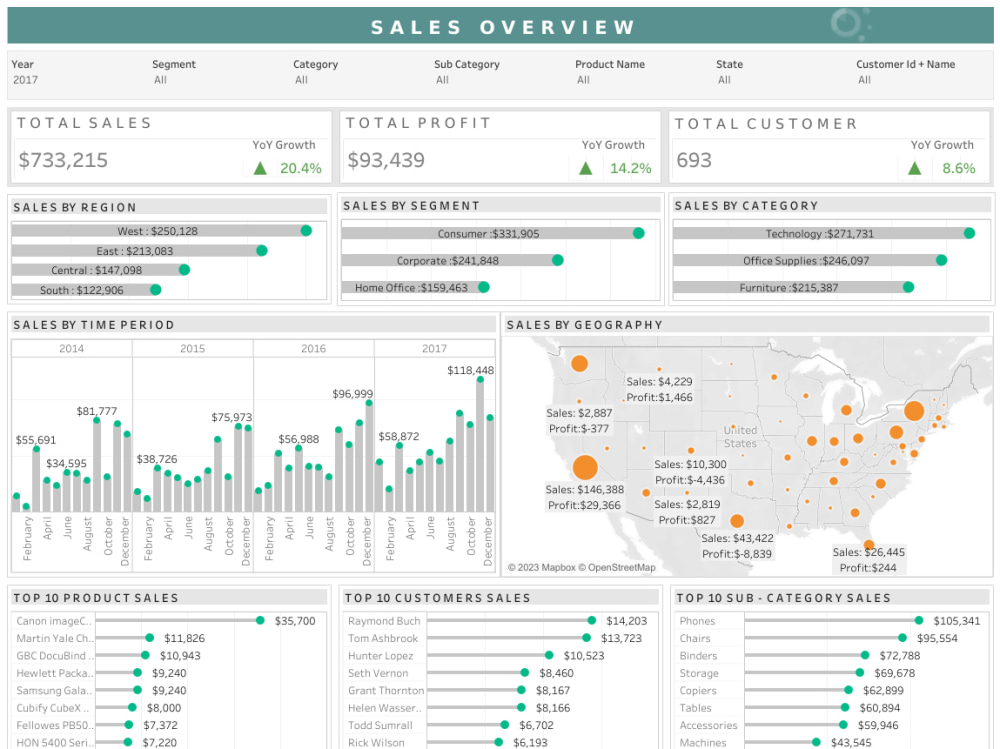Click the large California bubble on the map
Viewport: 1000px width, 749px height.
[x=588, y=467]
